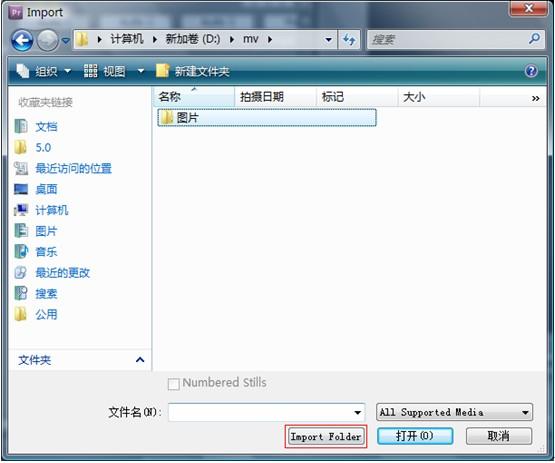Click the search magnifier icon
555x463 pixels.
tap(534, 39)
